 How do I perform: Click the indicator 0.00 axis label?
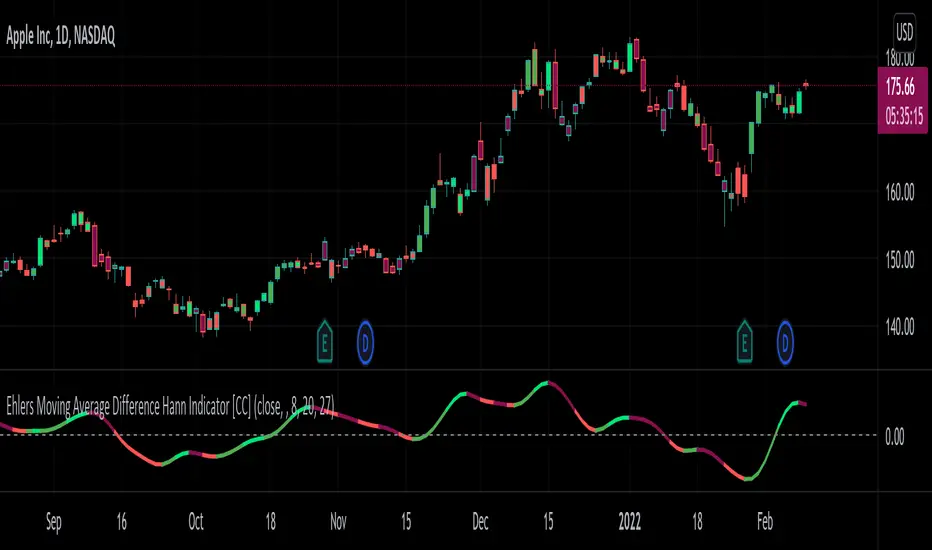coord(895,436)
